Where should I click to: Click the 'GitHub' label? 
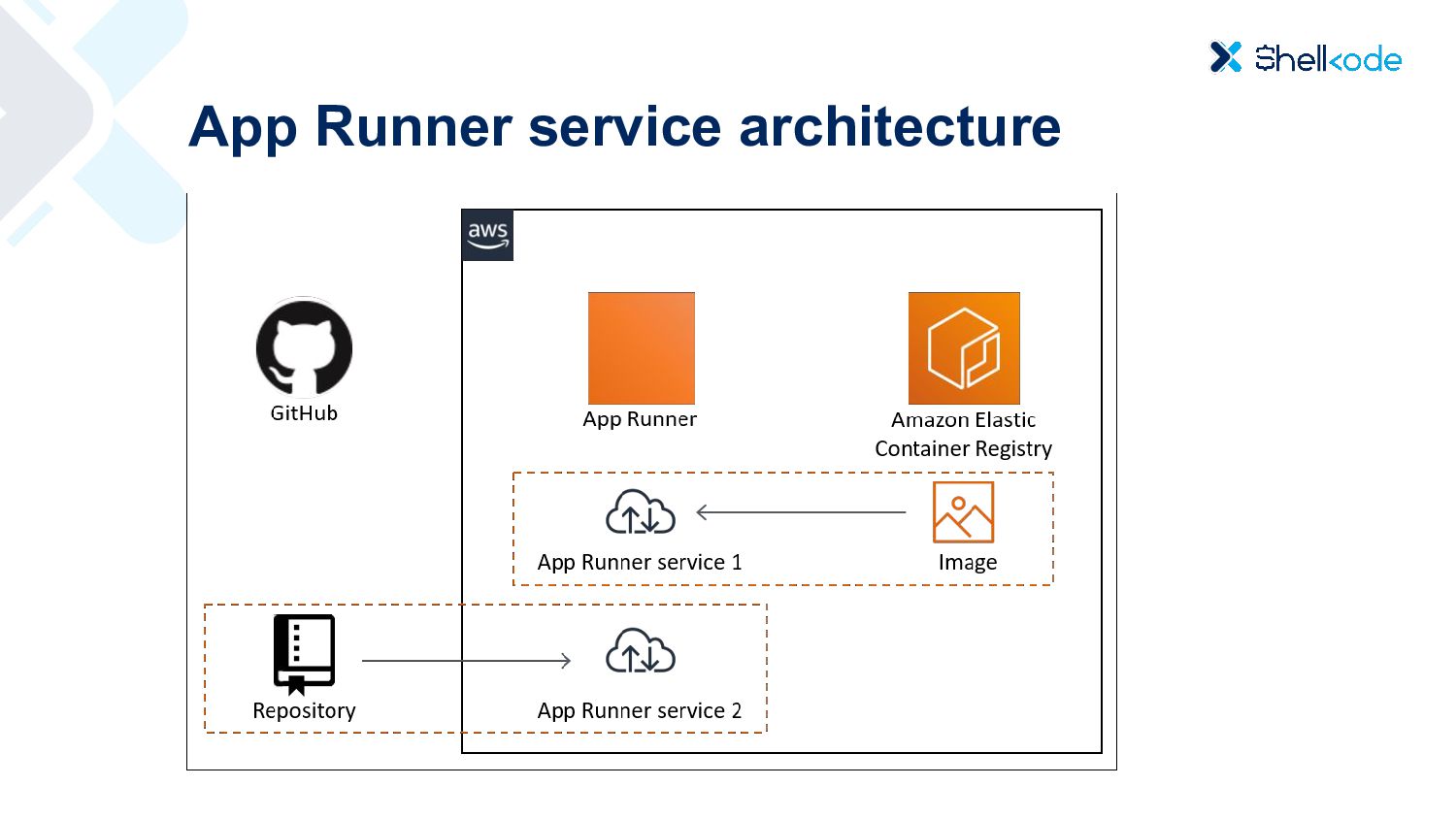click(304, 413)
